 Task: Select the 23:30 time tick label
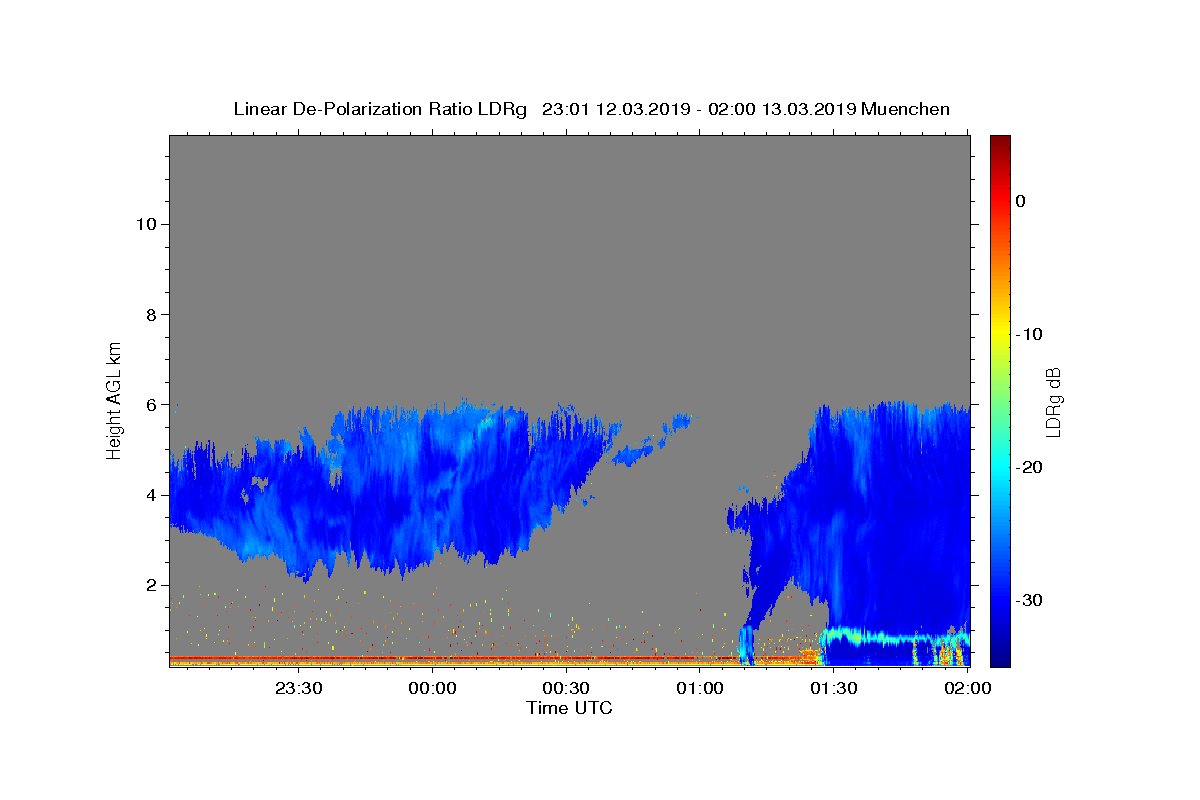pyautogui.click(x=299, y=688)
